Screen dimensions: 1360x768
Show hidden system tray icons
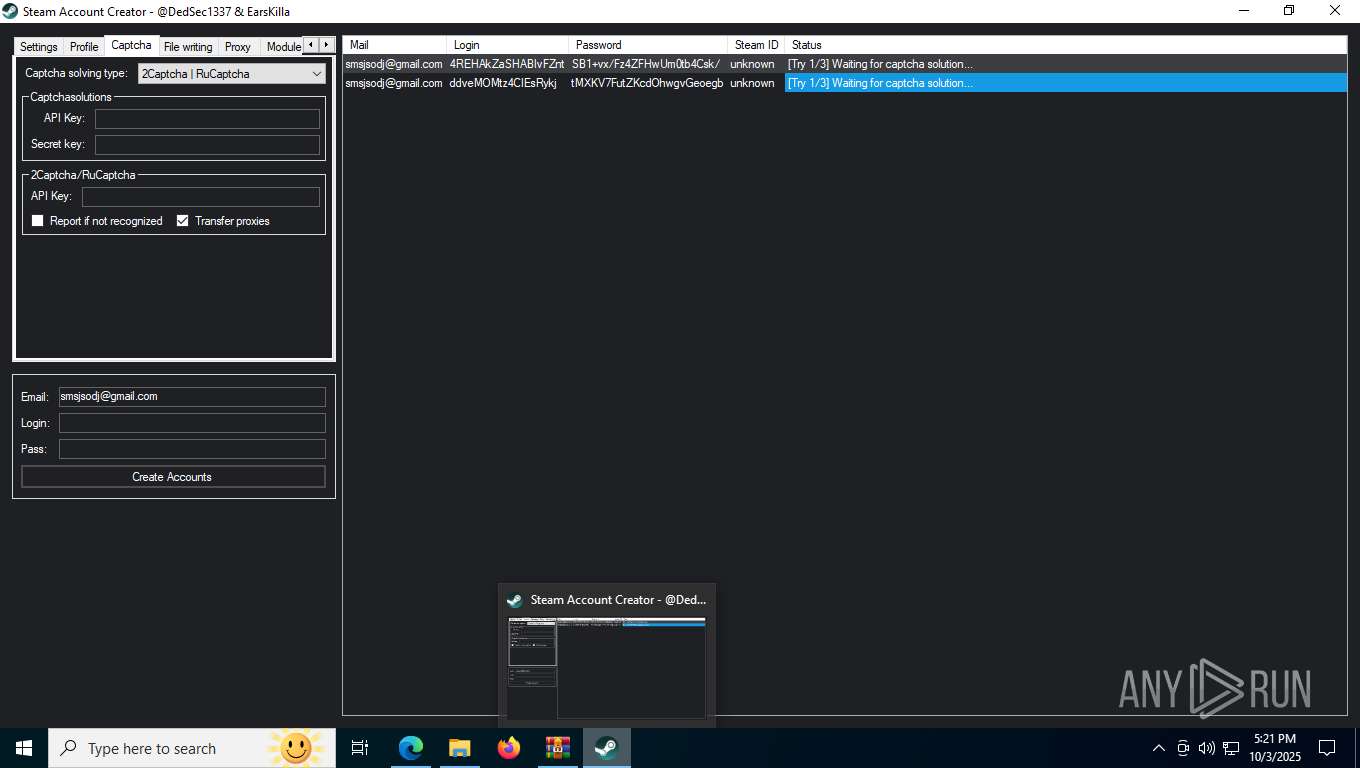(1159, 748)
